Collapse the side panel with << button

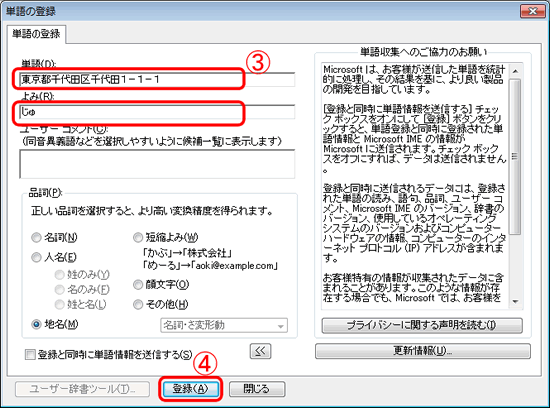coord(260,351)
